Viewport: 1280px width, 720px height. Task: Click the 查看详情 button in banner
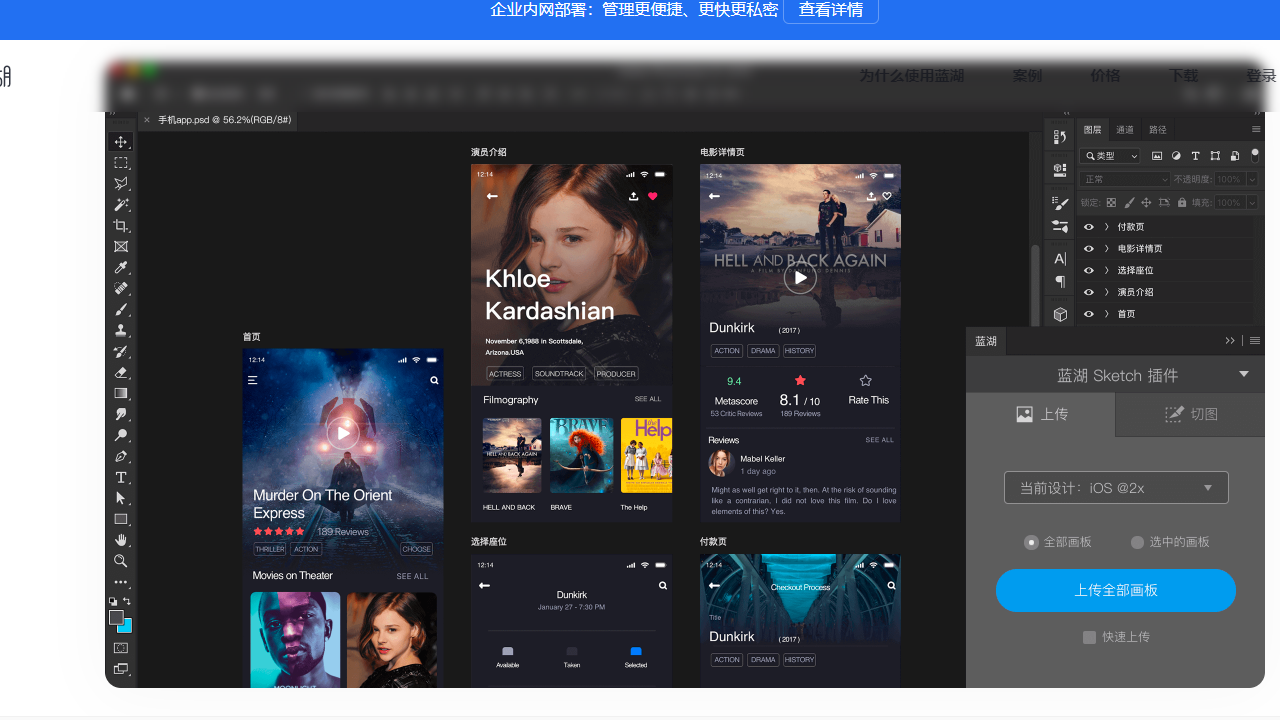pyautogui.click(x=831, y=10)
